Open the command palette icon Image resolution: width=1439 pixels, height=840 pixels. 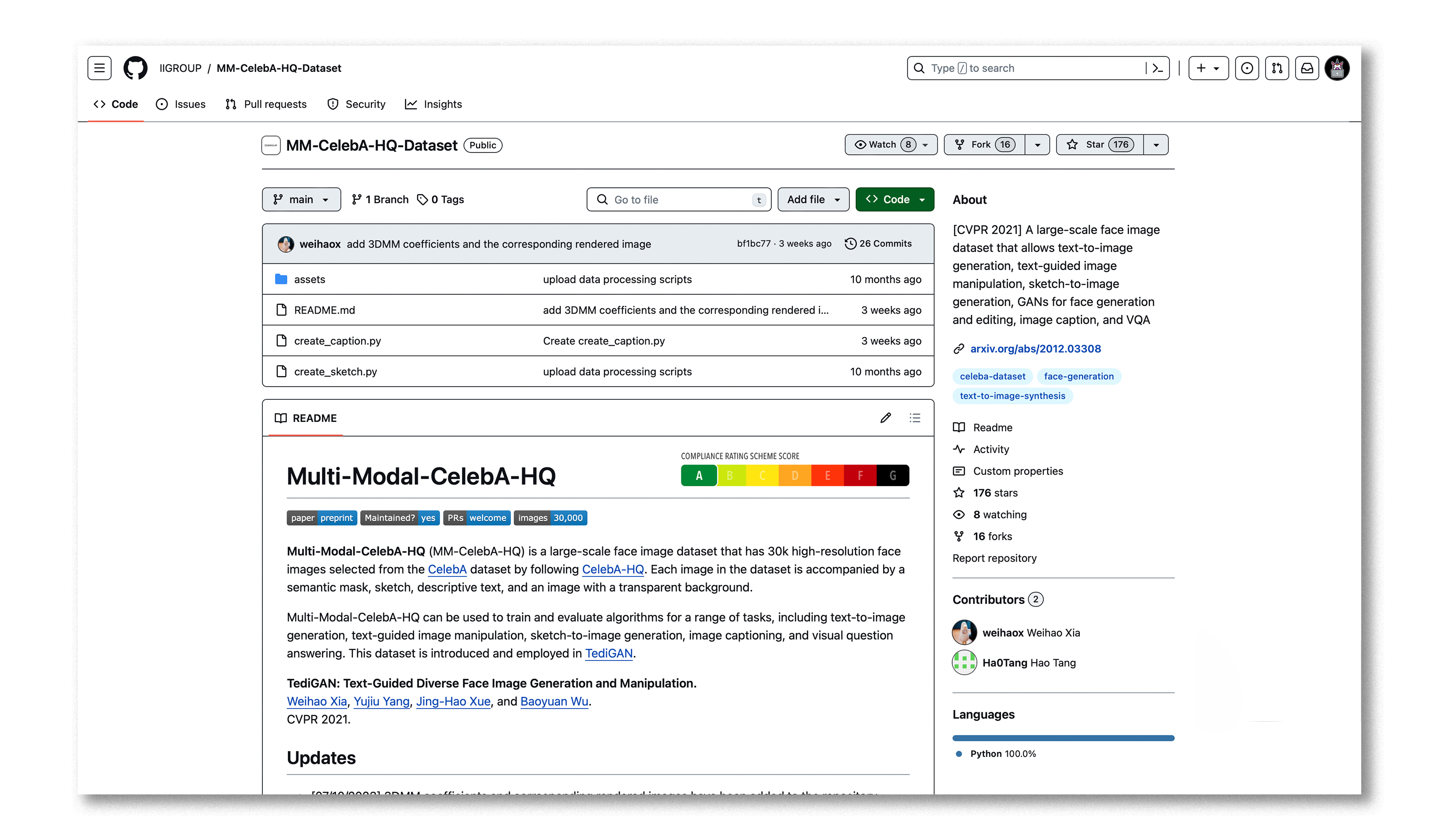(x=1157, y=68)
